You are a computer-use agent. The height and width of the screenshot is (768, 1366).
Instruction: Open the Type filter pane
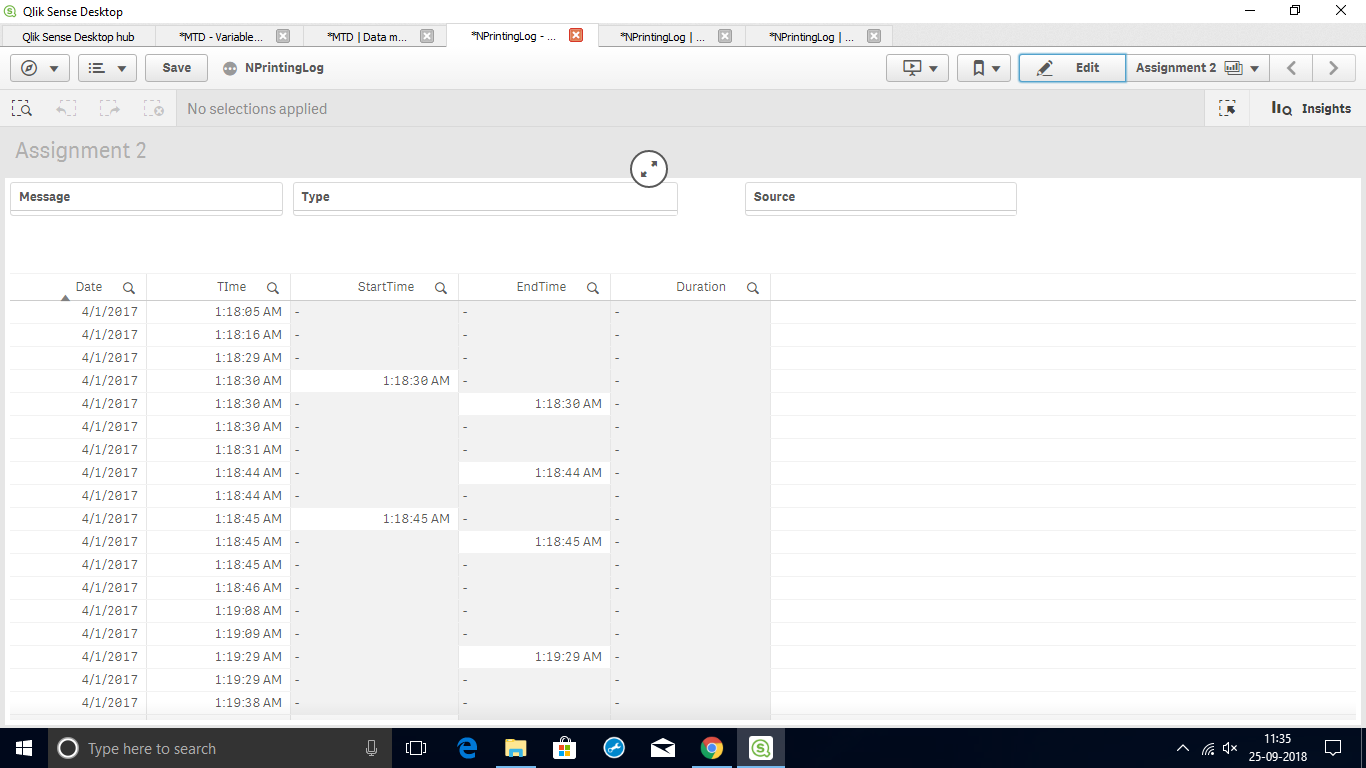(x=485, y=197)
